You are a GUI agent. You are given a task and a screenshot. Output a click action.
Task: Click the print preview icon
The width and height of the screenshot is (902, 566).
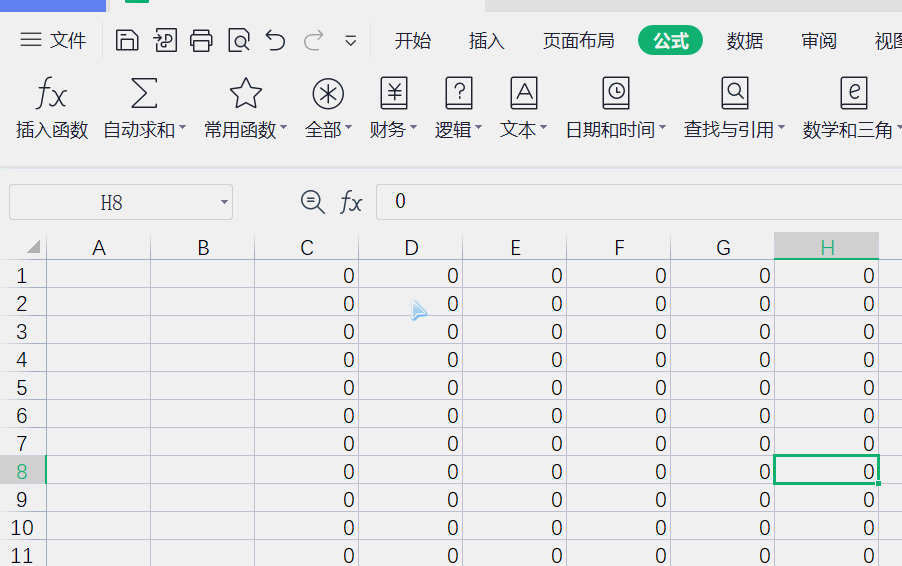(239, 41)
